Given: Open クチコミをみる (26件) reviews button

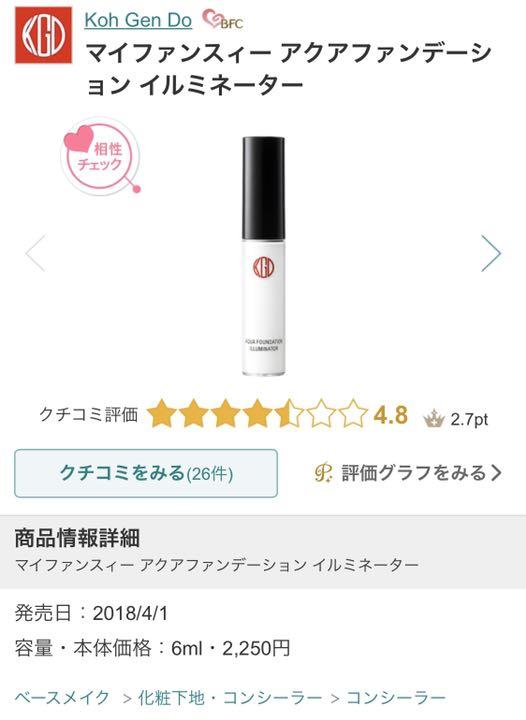Looking at the screenshot, I should pos(146,473).
